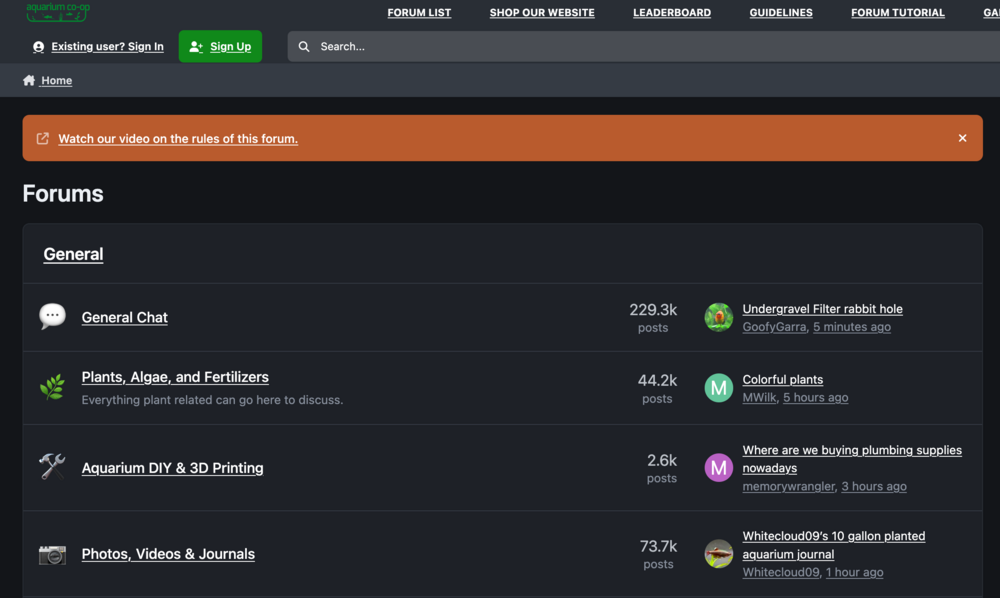Click the green plant leaf icon
The image size is (1000, 598).
tap(52, 387)
